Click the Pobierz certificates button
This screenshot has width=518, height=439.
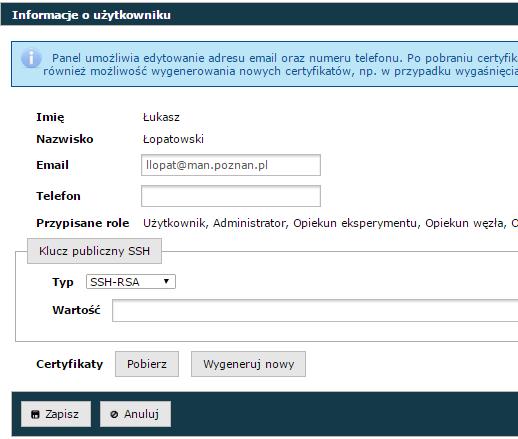point(147,364)
